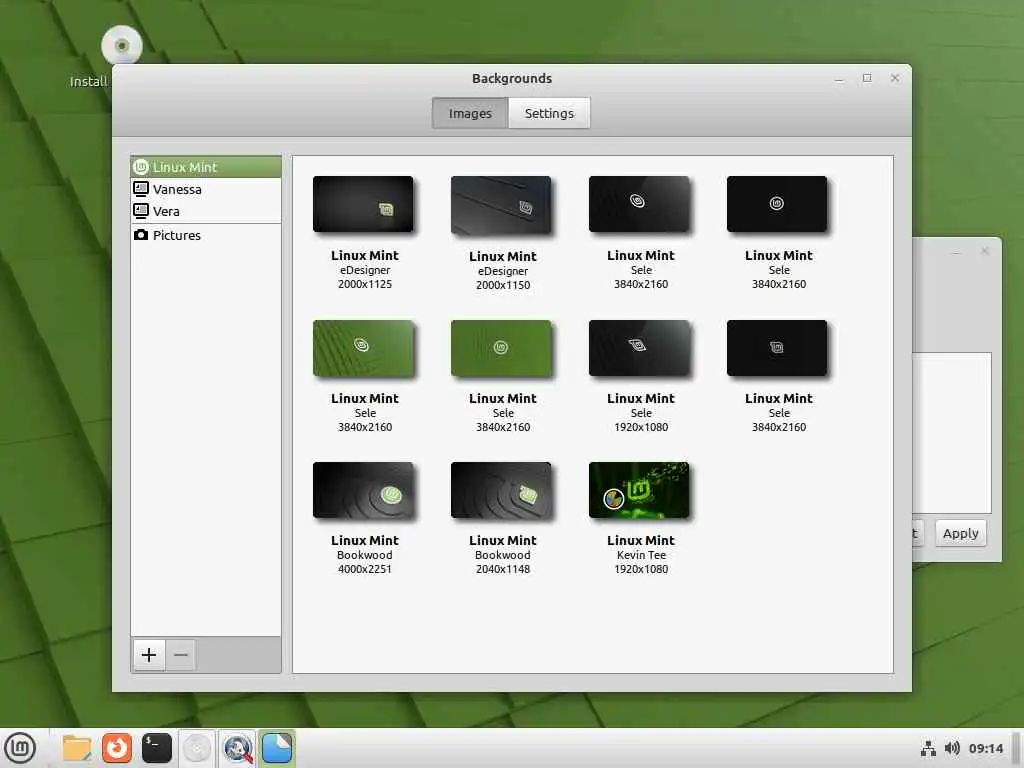Pick last wallpaper in second row, Sele black
Viewport: 1024px width, 768px height.
click(x=777, y=348)
